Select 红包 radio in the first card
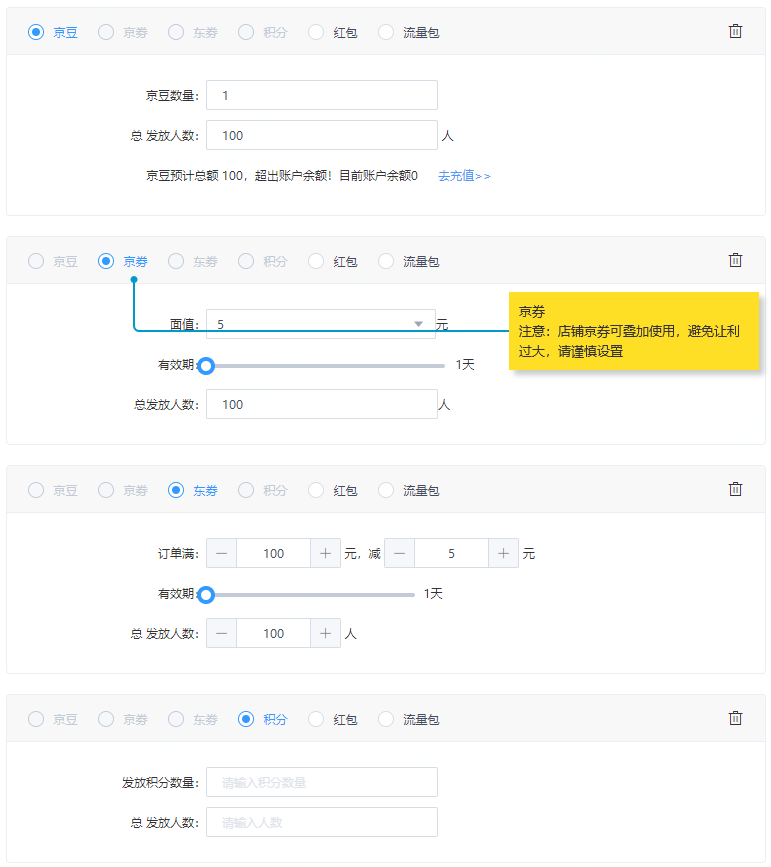771x867 pixels. [316, 32]
